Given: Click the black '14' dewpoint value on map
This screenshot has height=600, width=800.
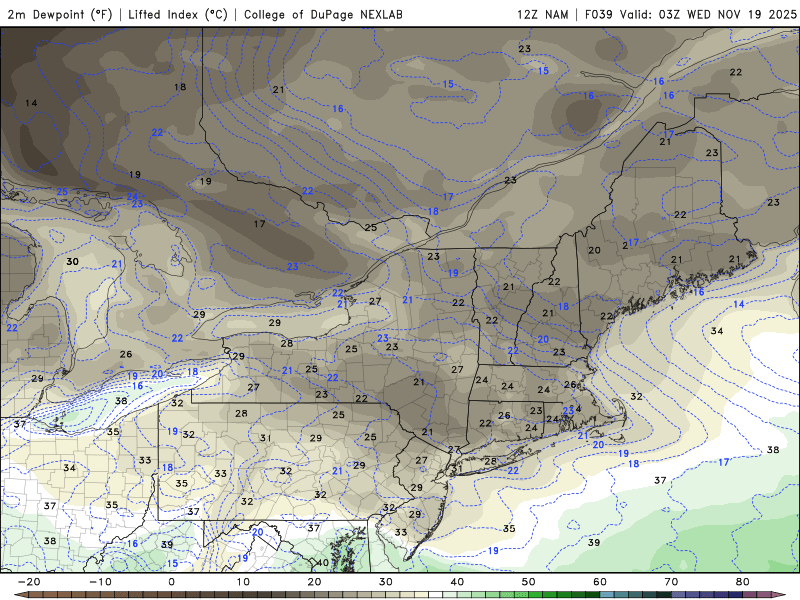Looking at the screenshot, I should click(31, 103).
